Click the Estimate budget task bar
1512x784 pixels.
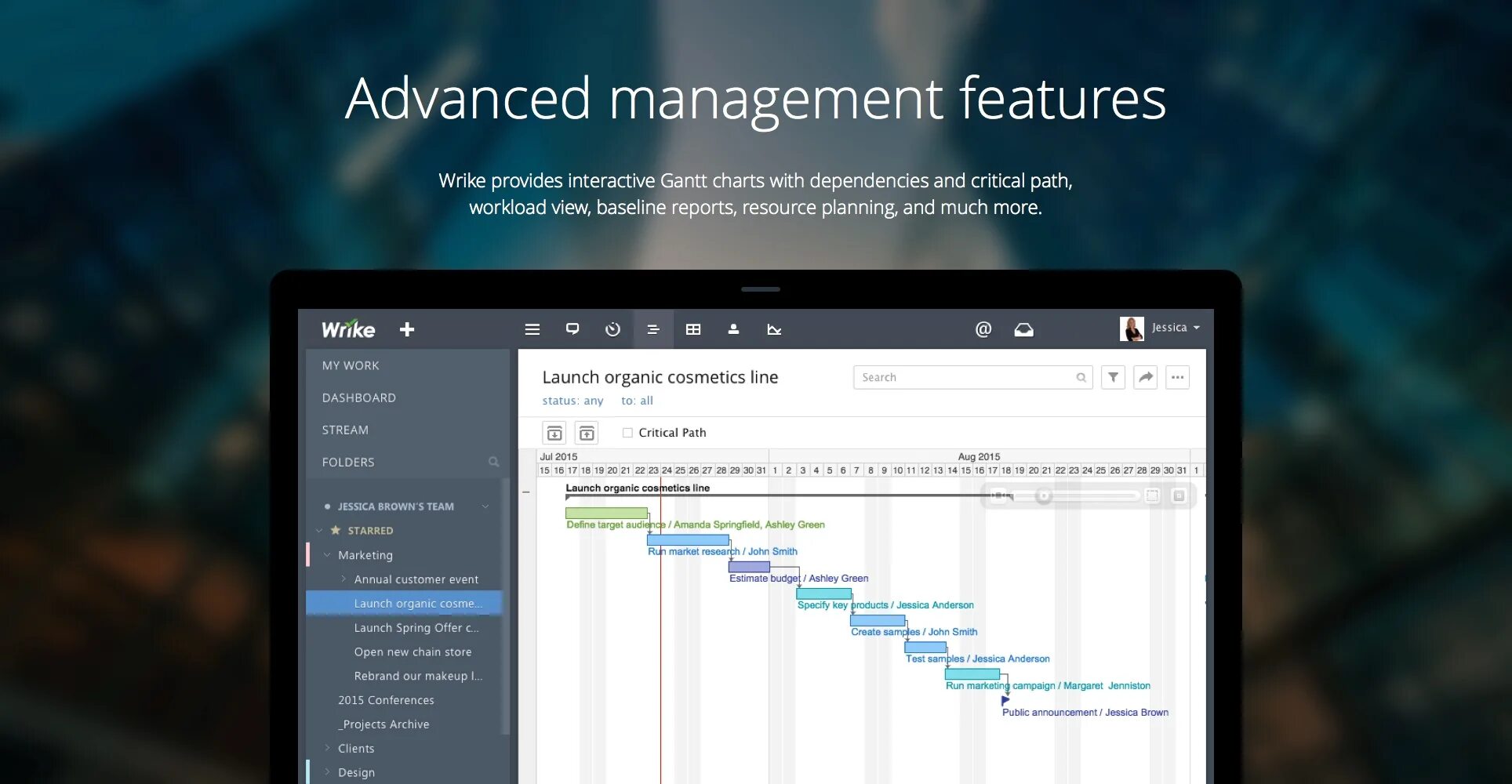pos(749,567)
